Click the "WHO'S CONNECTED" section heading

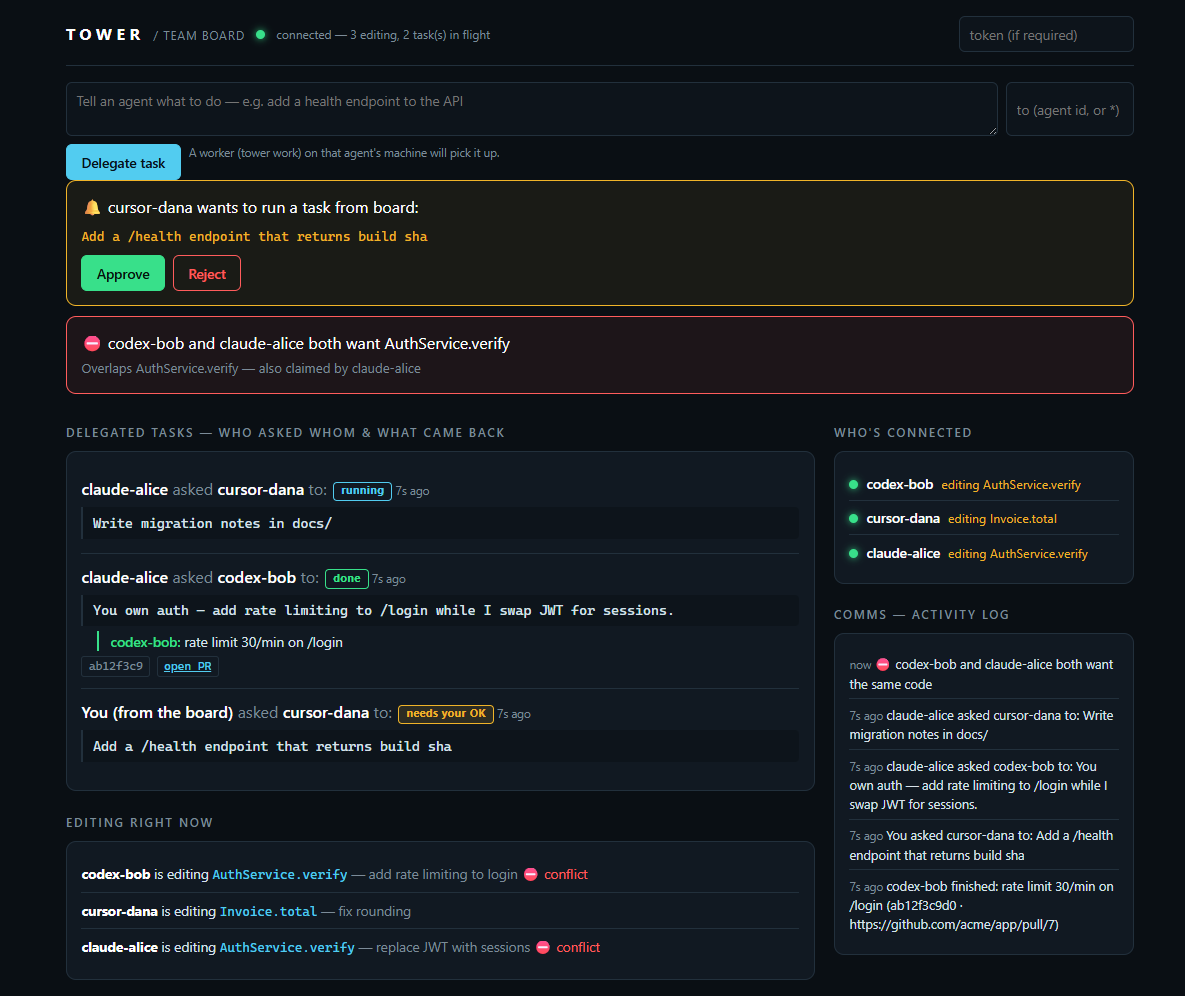(902, 433)
